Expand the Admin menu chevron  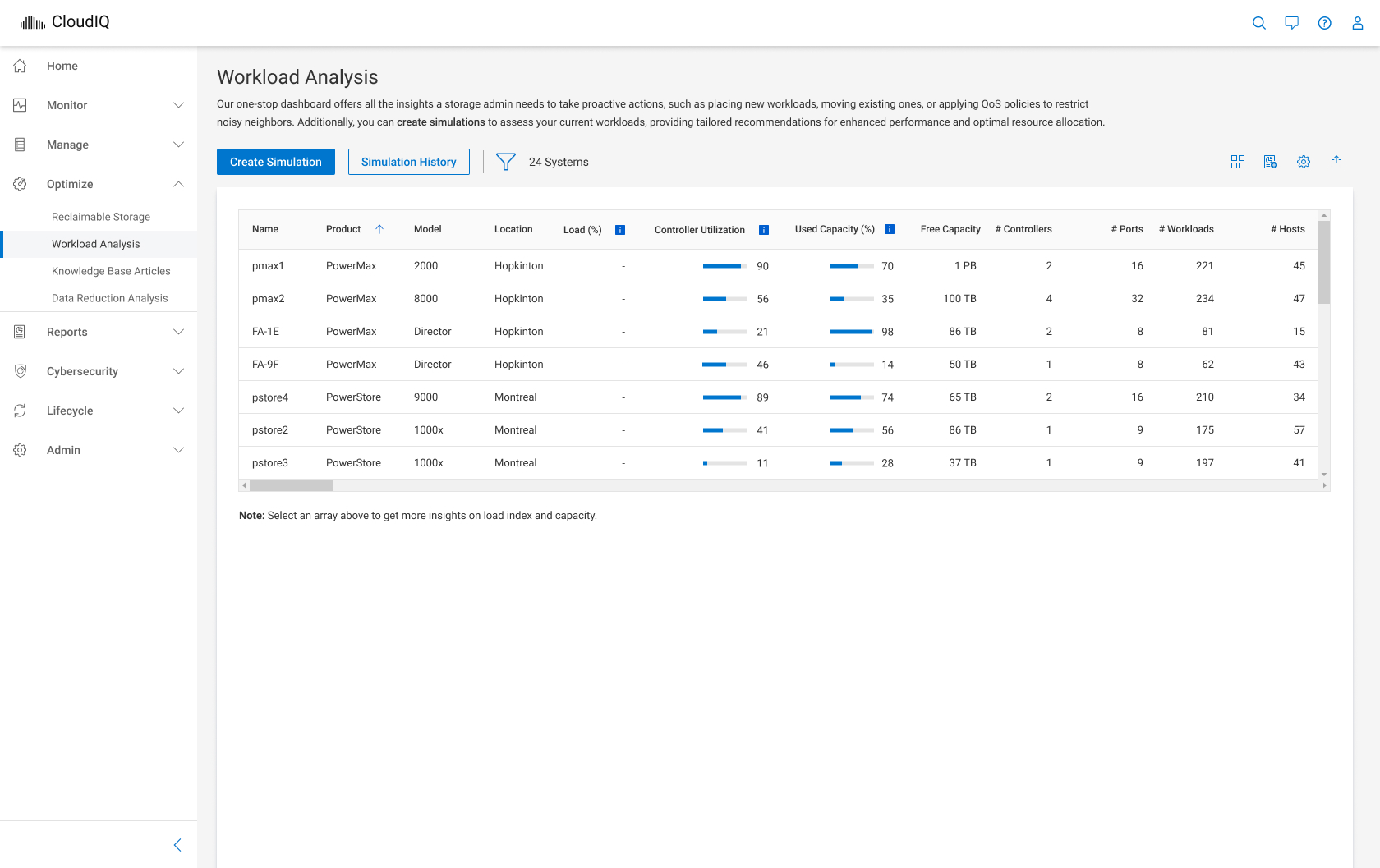178,450
